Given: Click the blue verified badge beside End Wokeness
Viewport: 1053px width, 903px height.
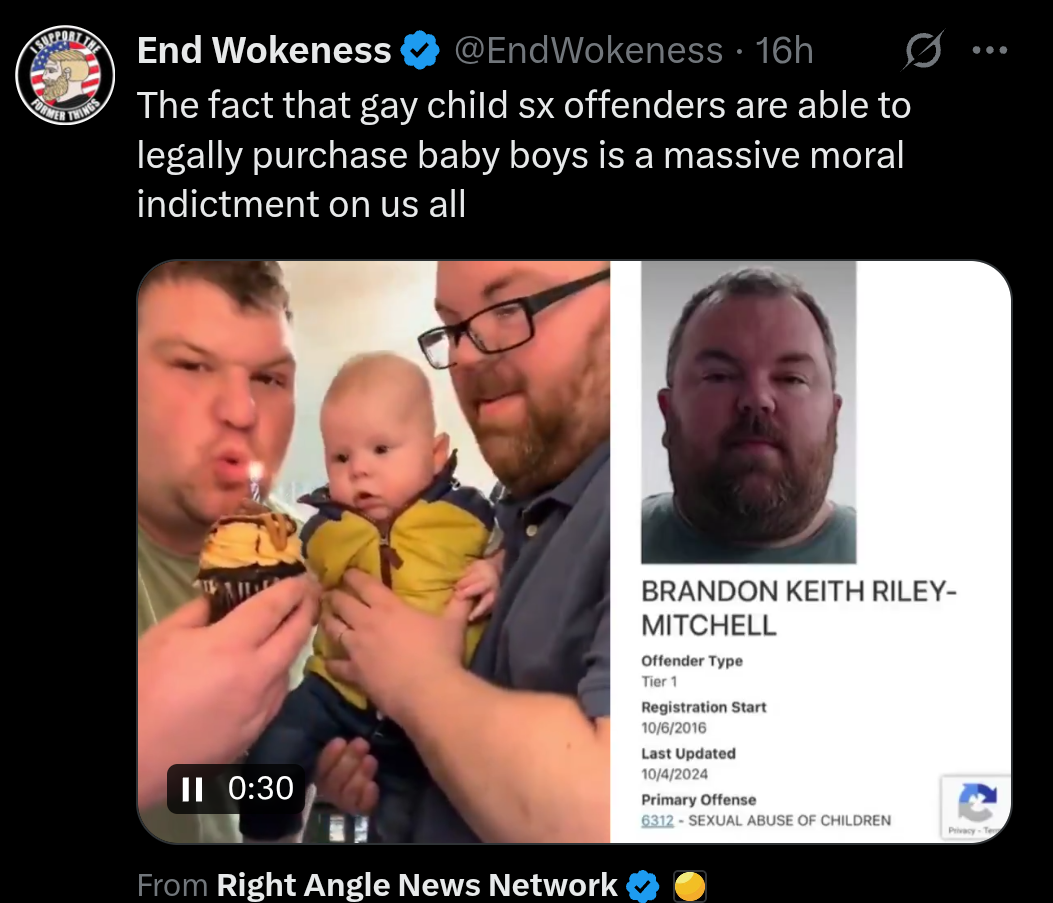Looking at the screenshot, I should pos(420,50).
